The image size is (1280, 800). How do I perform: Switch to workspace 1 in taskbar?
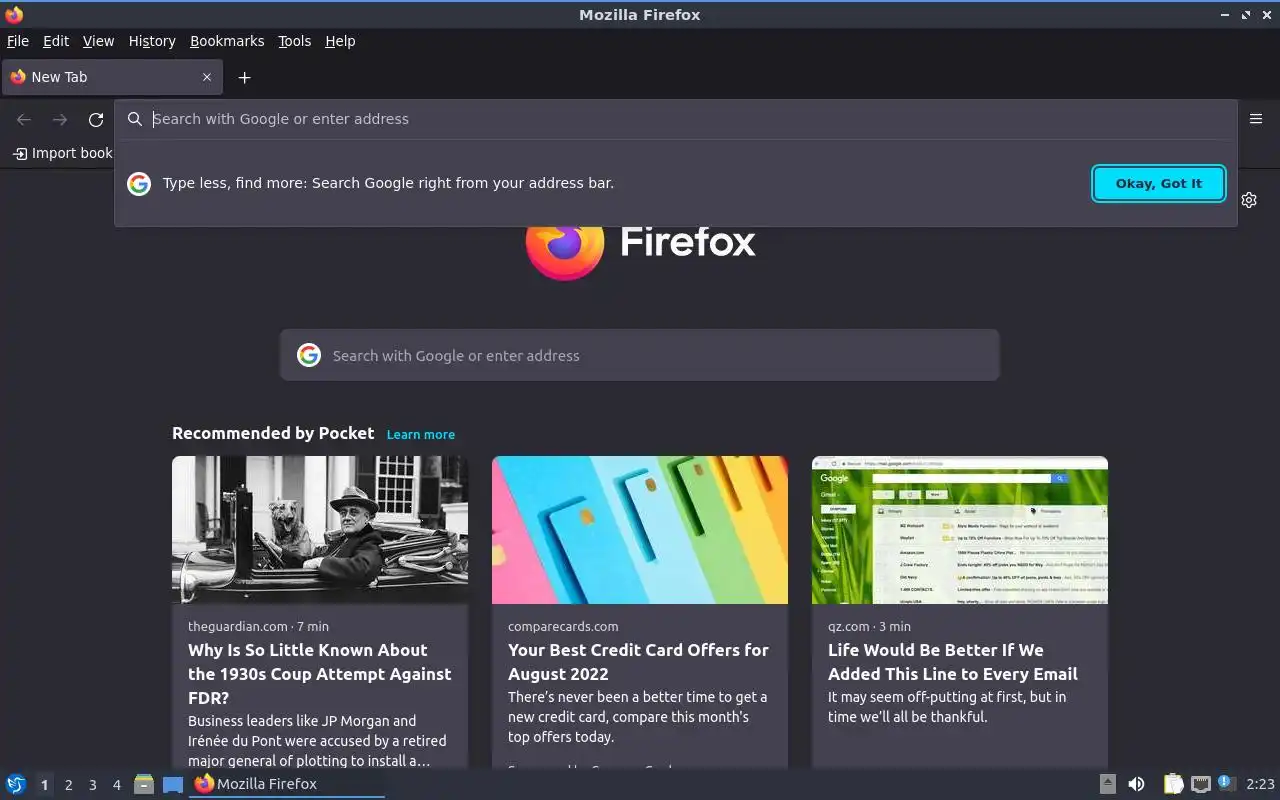(x=44, y=785)
